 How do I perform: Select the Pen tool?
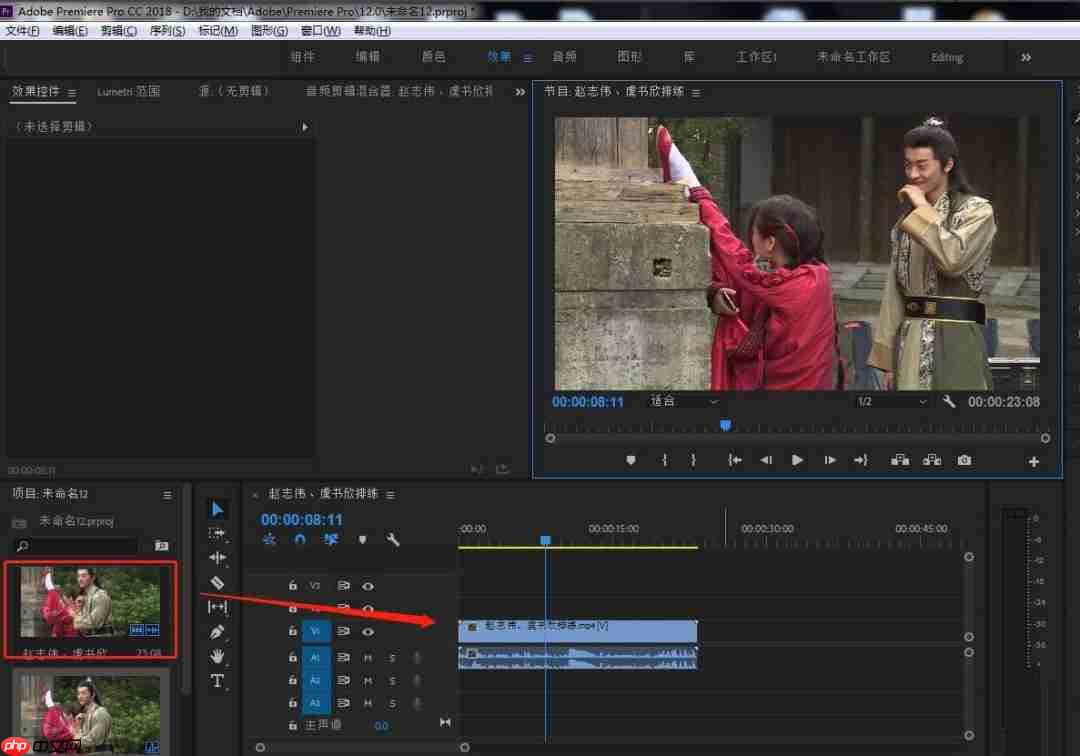pyautogui.click(x=218, y=631)
